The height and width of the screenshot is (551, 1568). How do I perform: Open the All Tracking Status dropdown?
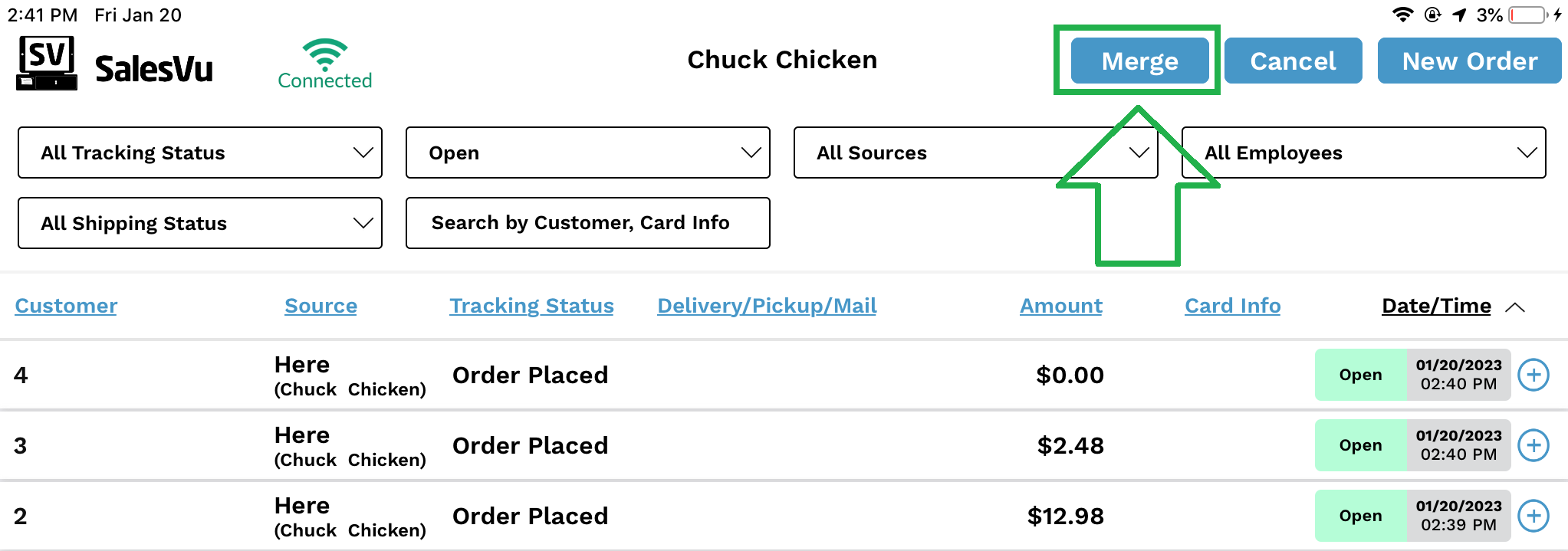click(200, 153)
